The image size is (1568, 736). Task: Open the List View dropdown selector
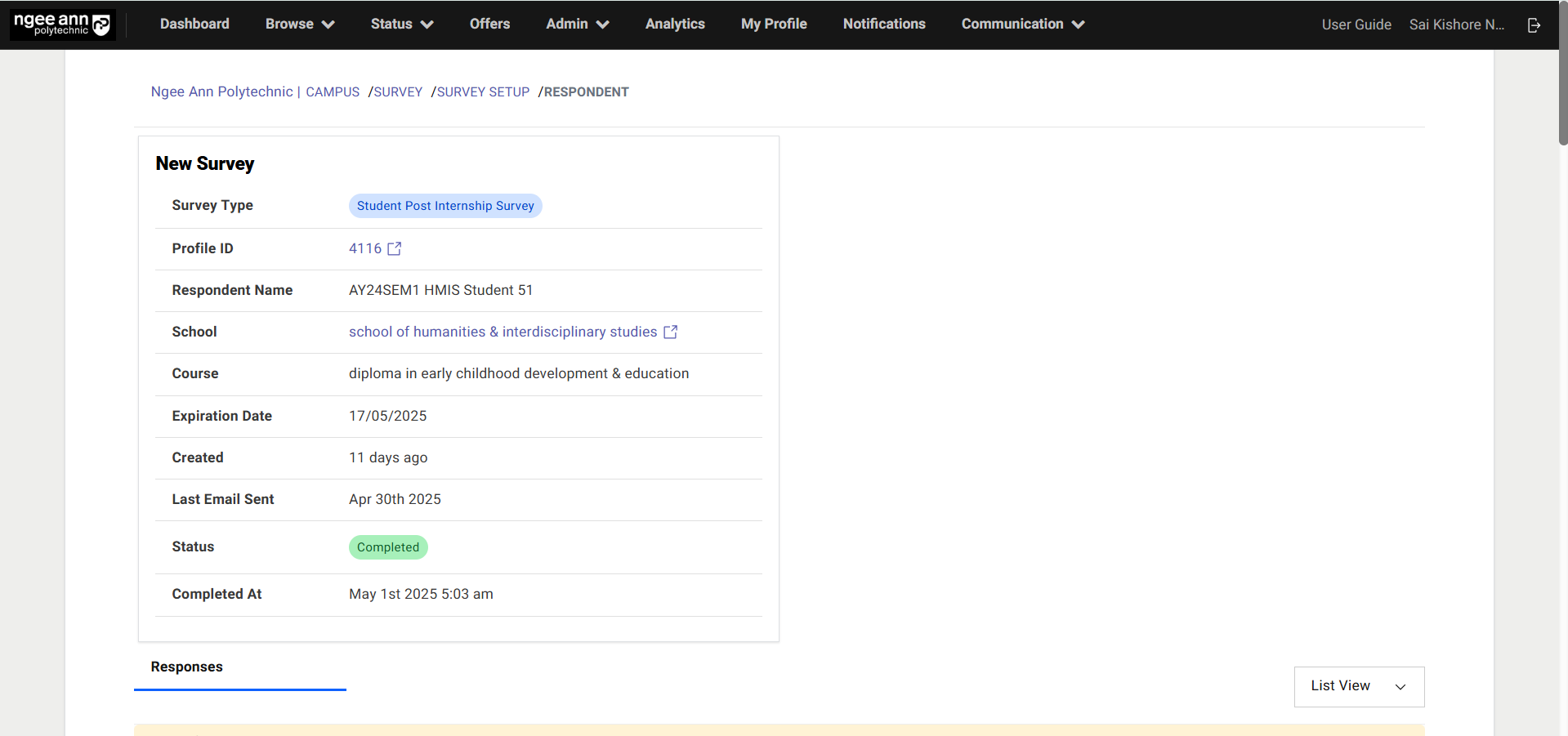pyautogui.click(x=1358, y=686)
